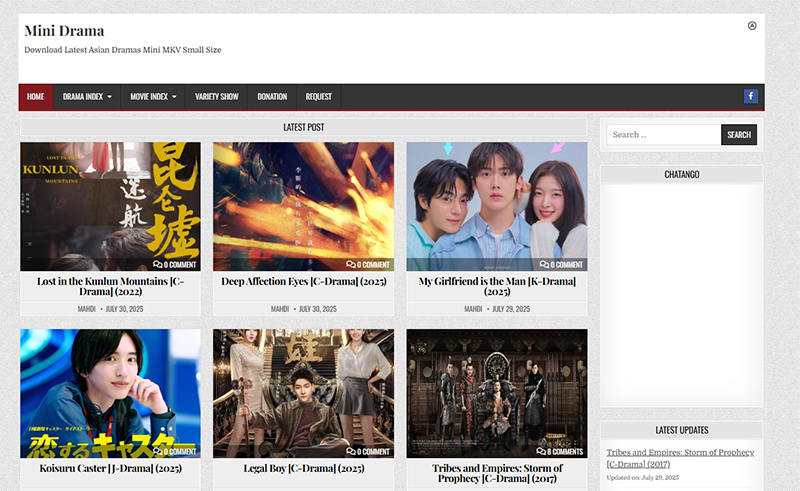The image size is (800, 491).
Task: Open Koisuru Caster [J-Drama] (2025) title
Action: [x=110, y=468]
